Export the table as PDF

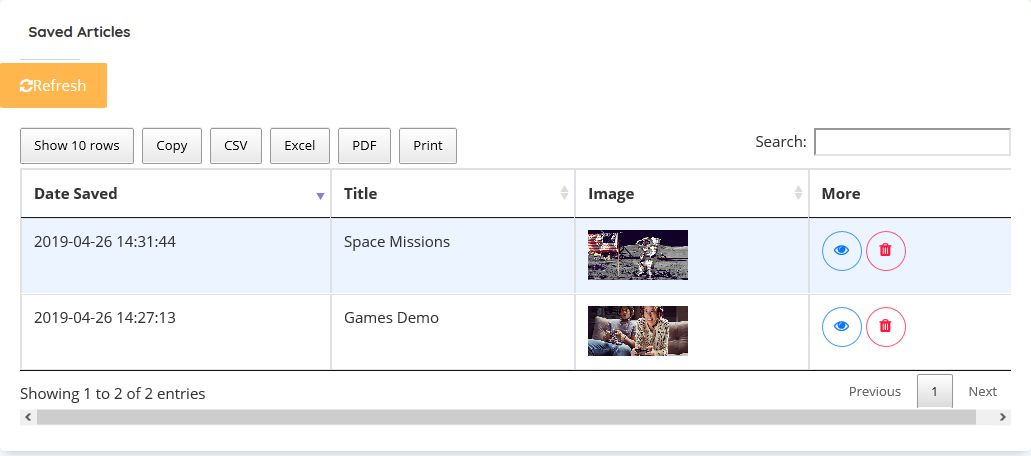pyautogui.click(x=364, y=146)
